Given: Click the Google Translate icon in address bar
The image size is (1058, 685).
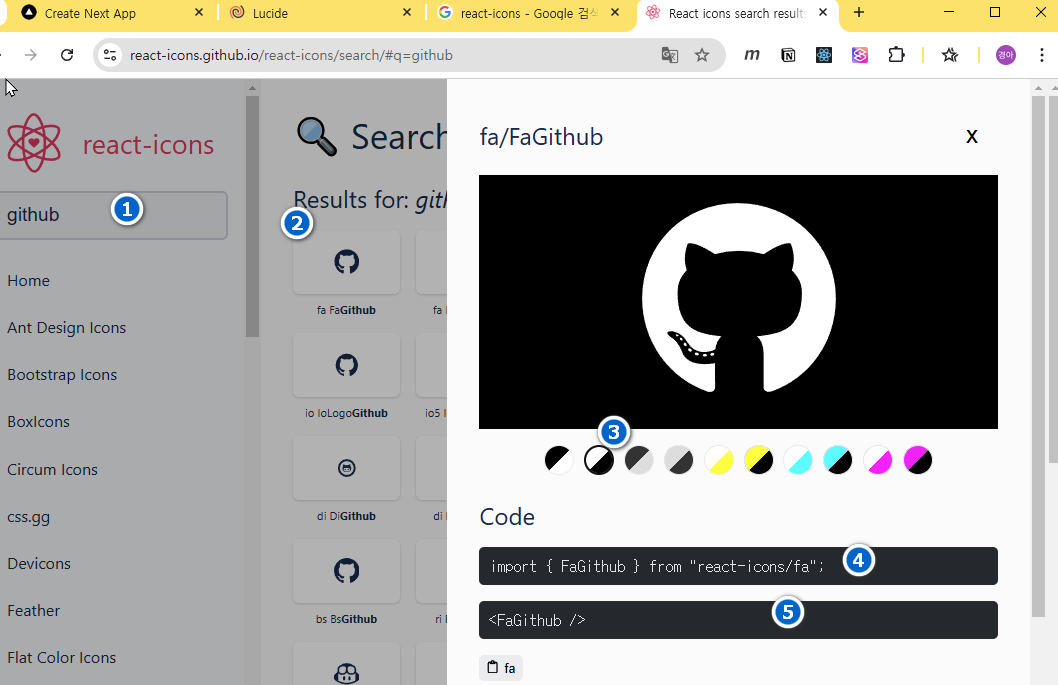Looking at the screenshot, I should 670,55.
